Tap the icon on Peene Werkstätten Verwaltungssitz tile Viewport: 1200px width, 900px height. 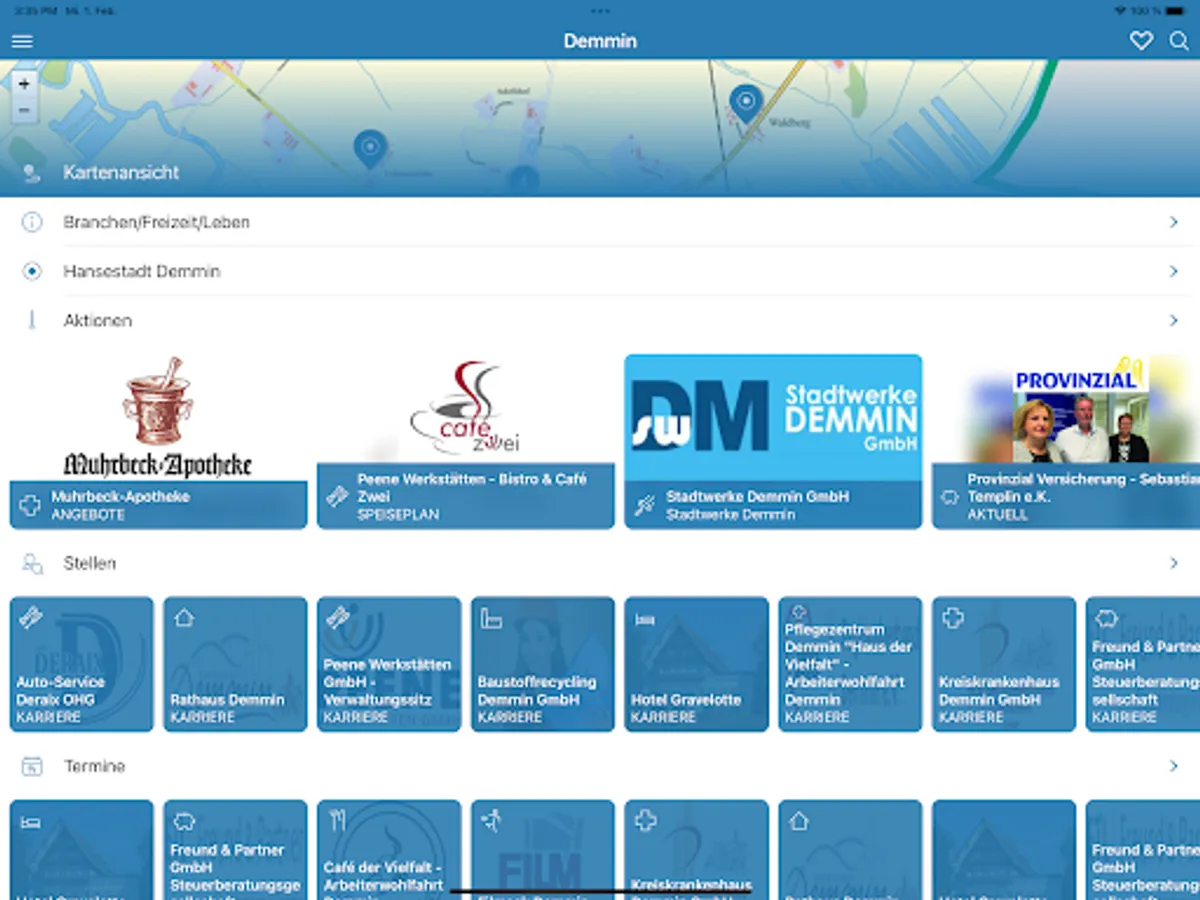(338, 618)
